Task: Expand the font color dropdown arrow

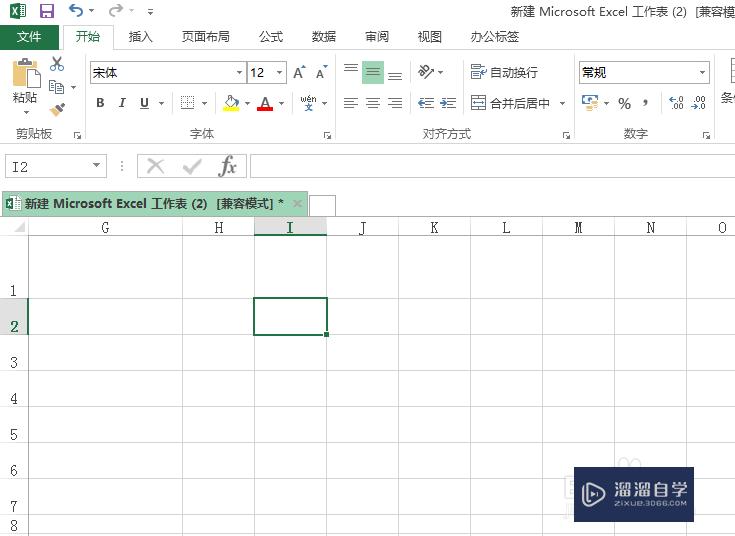Action: coord(281,103)
